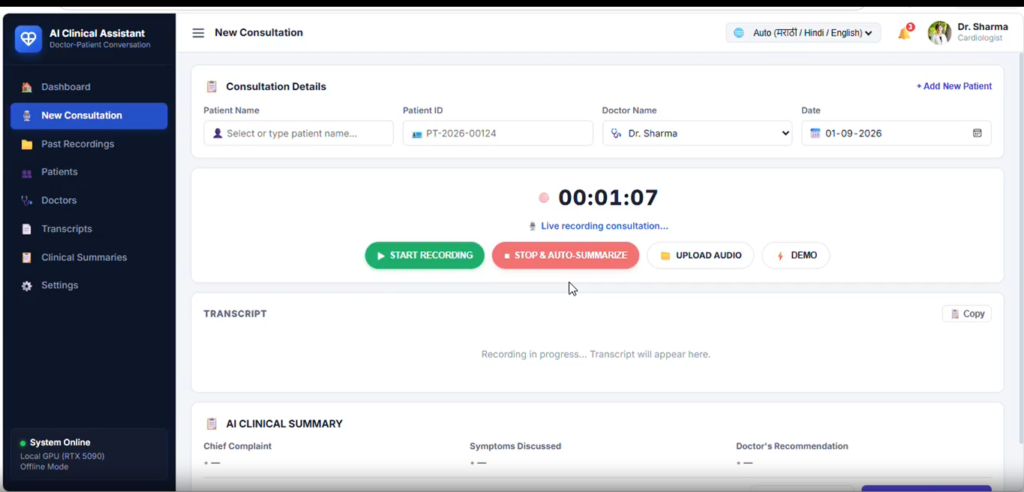This screenshot has height=492, width=1024.
Task: Click Stop & Auto-Summarize button
Action: (x=566, y=255)
